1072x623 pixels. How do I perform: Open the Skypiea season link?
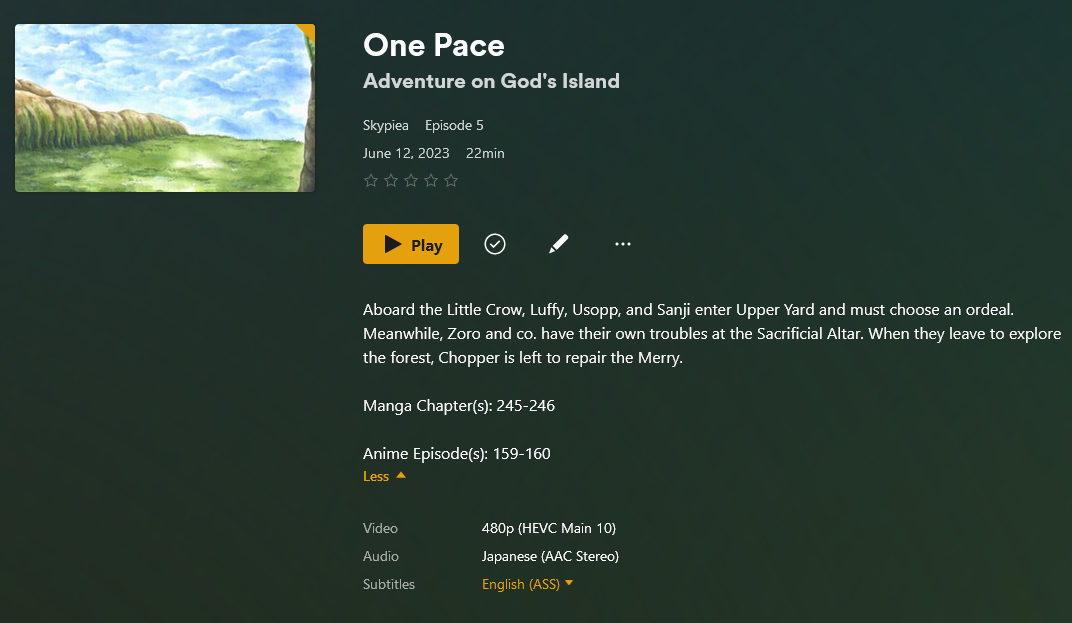pos(386,125)
